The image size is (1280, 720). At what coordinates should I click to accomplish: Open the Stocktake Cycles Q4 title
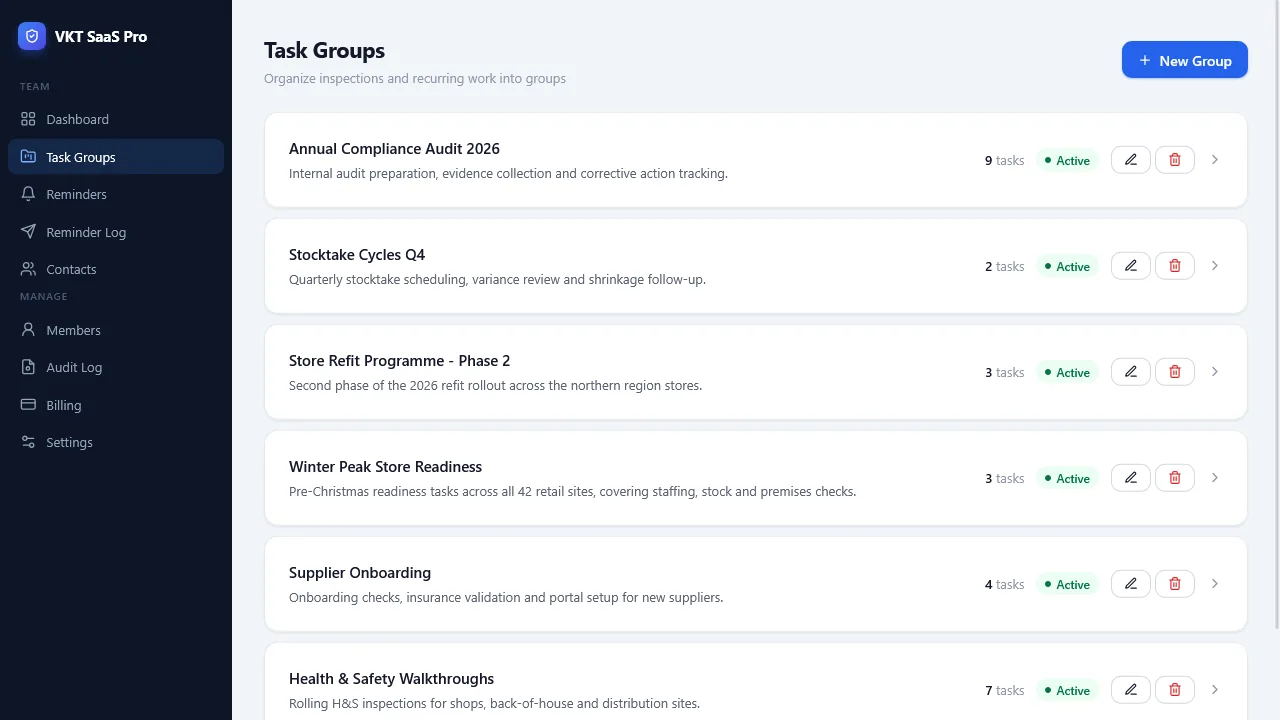(x=357, y=255)
